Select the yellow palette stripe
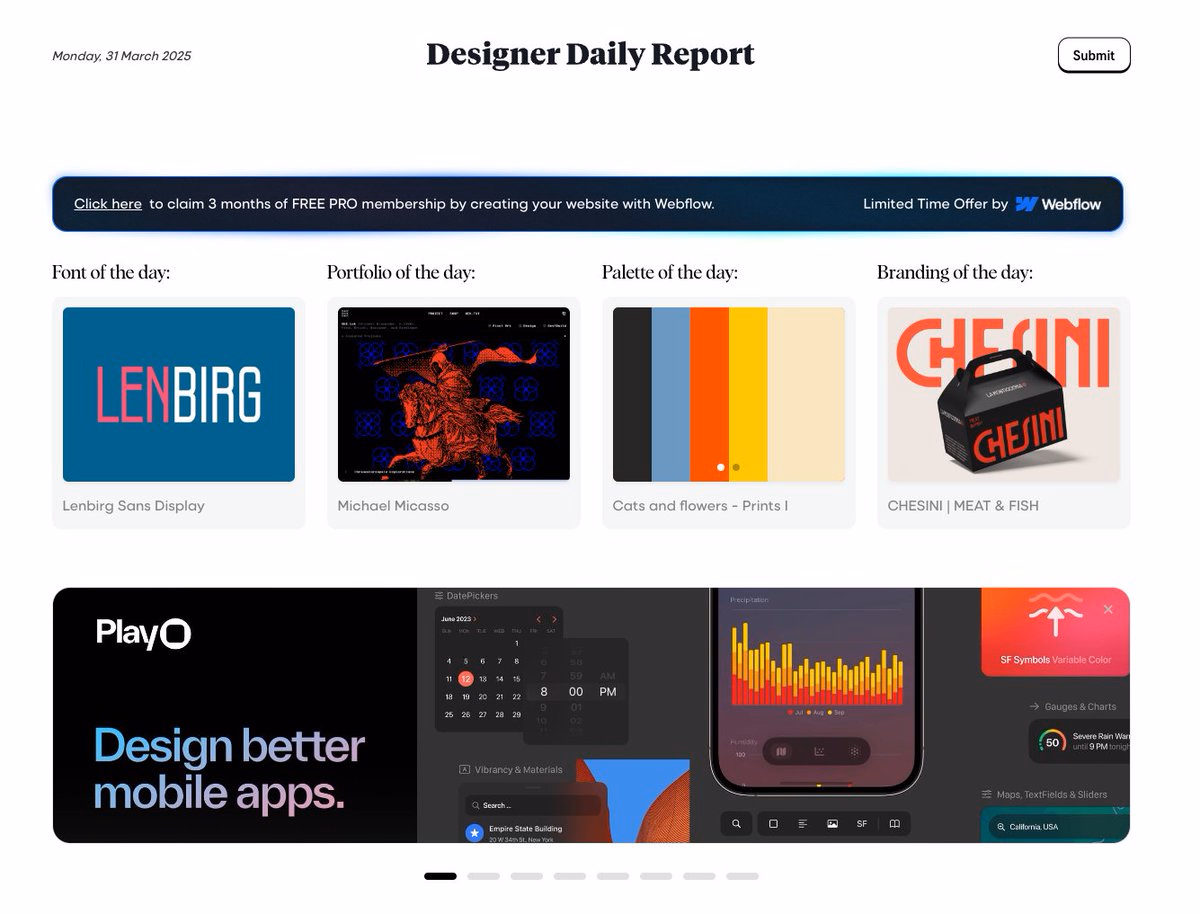 [x=748, y=394]
